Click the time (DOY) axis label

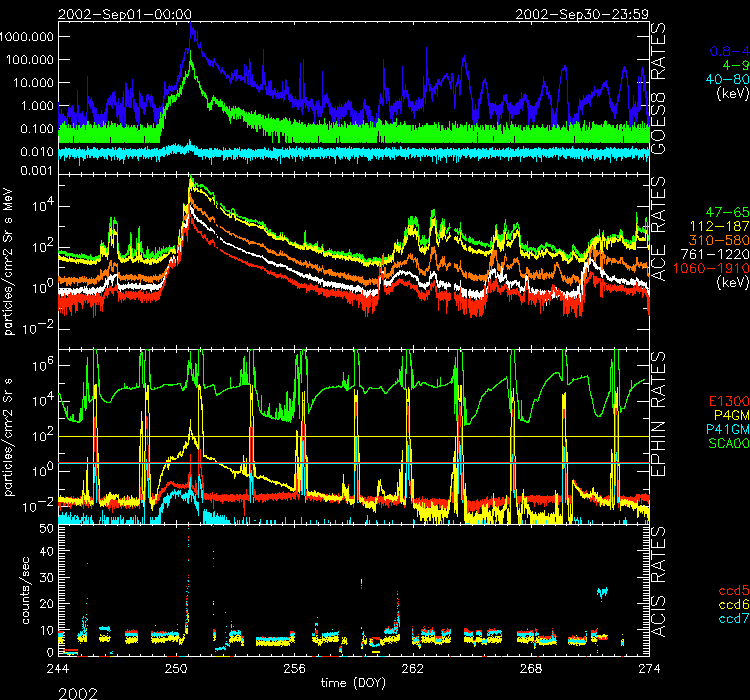click(353, 682)
